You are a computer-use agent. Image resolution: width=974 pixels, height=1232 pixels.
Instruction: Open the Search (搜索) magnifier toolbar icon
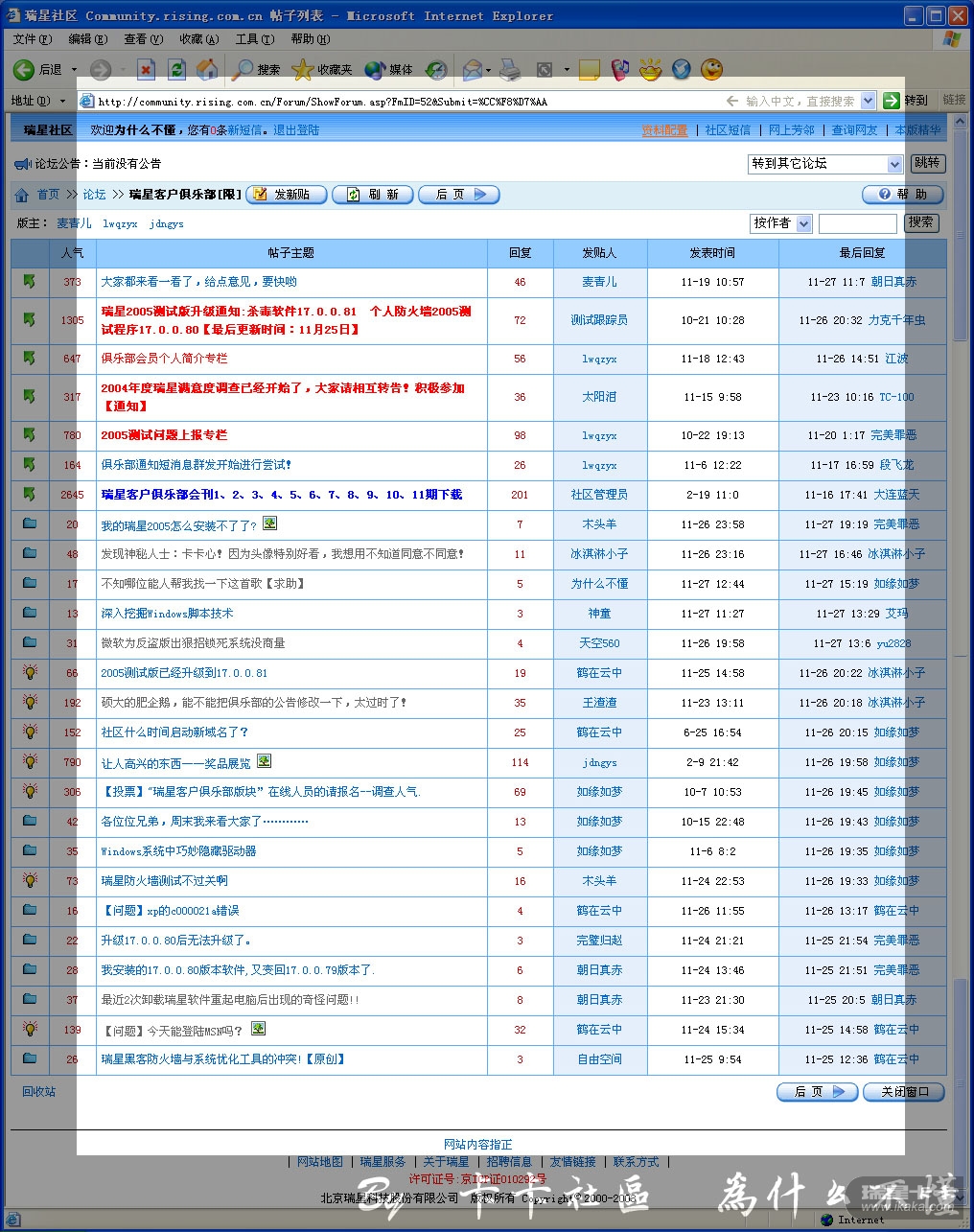[243, 69]
